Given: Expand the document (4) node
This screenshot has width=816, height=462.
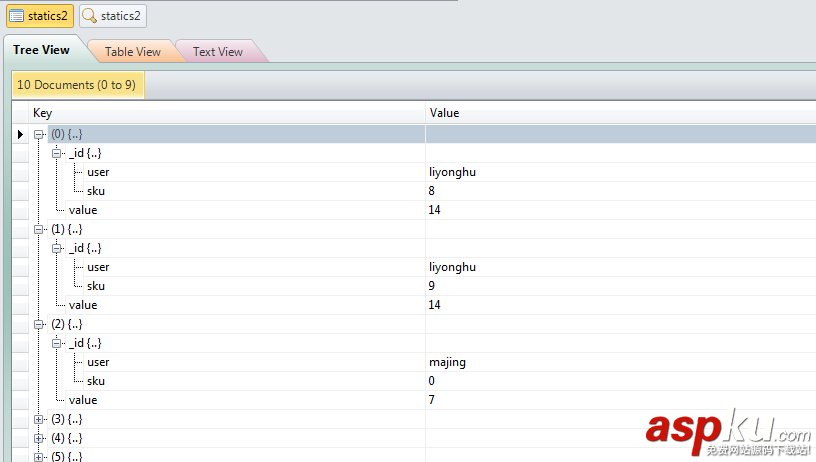Looking at the screenshot, I should (39, 438).
